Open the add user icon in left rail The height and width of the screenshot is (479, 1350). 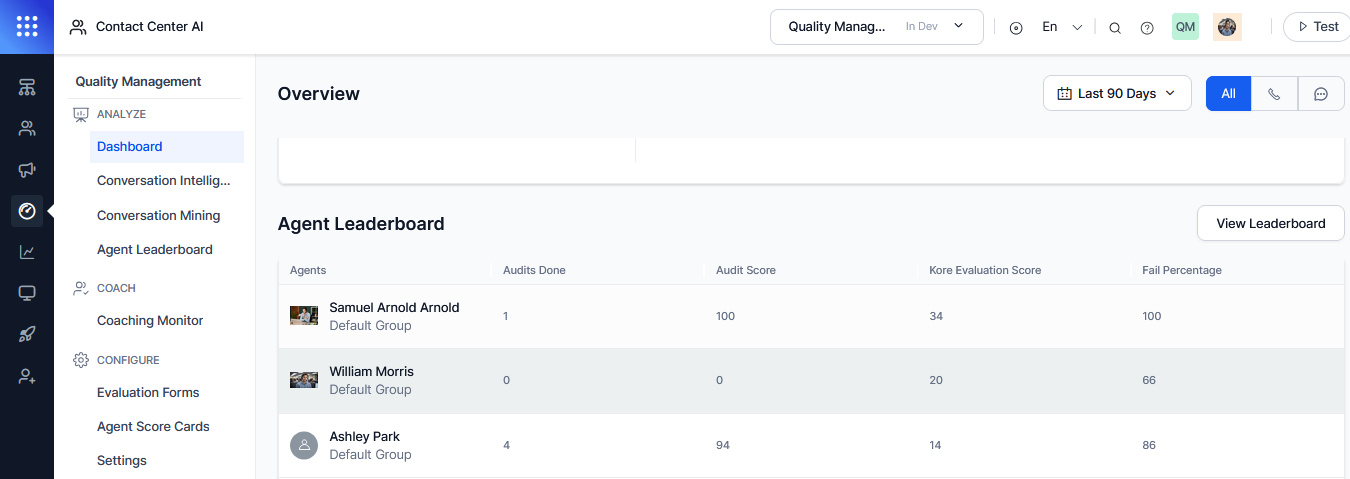click(x=27, y=376)
